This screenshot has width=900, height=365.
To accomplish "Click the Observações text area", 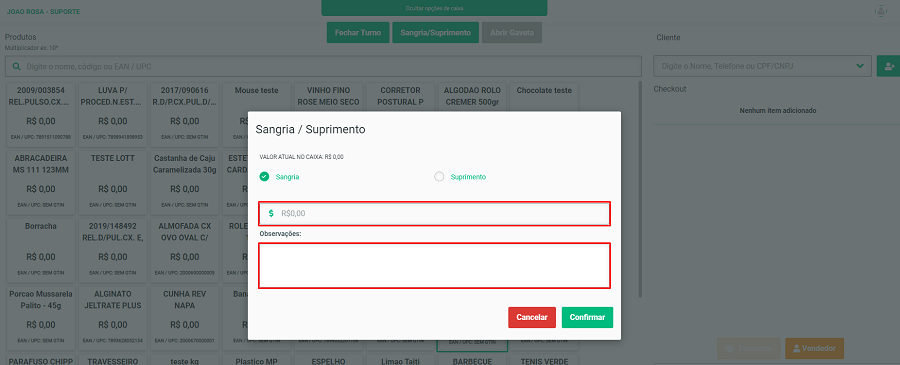I will coord(434,265).
